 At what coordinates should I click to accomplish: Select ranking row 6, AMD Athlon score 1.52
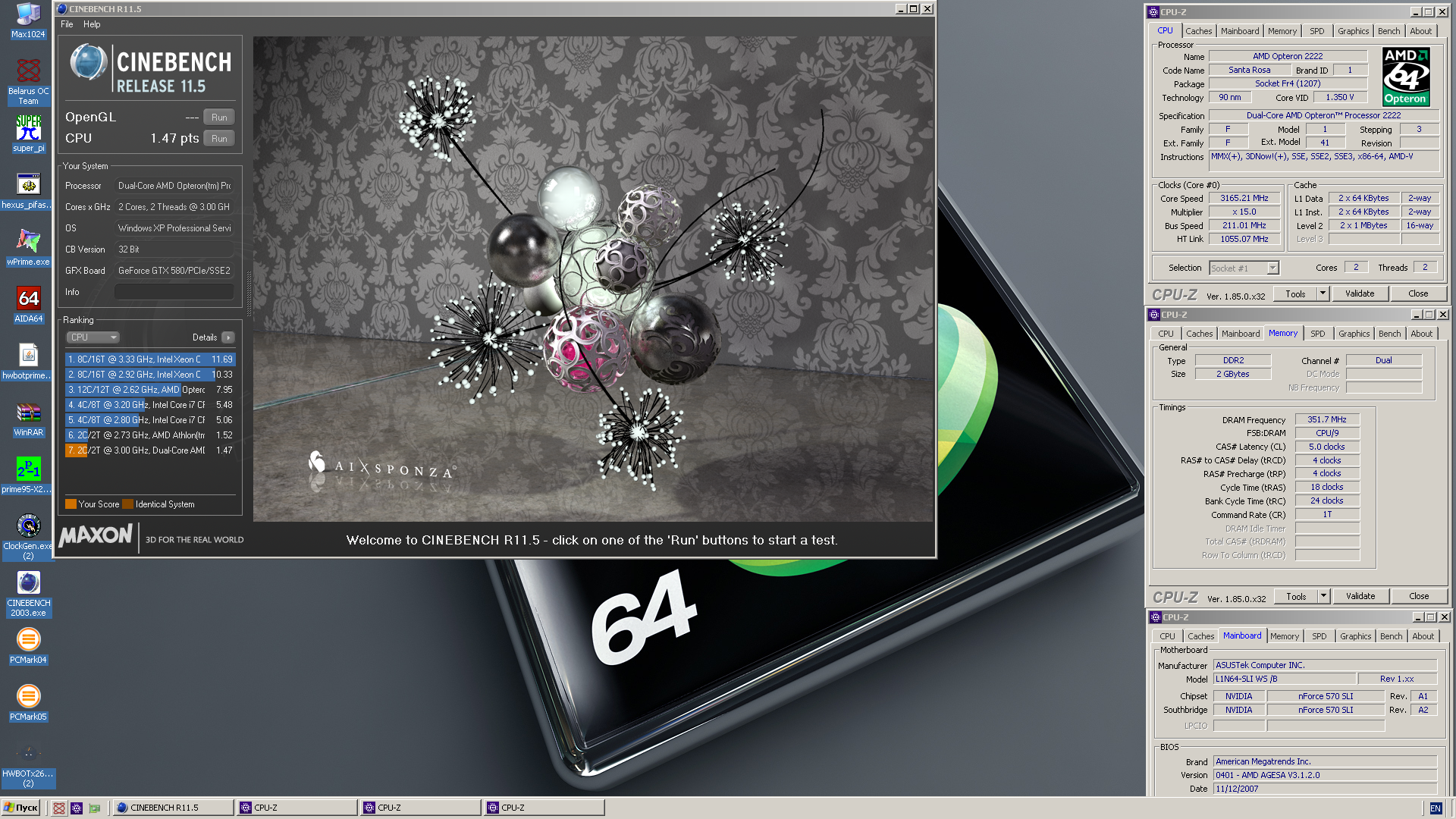click(150, 435)
